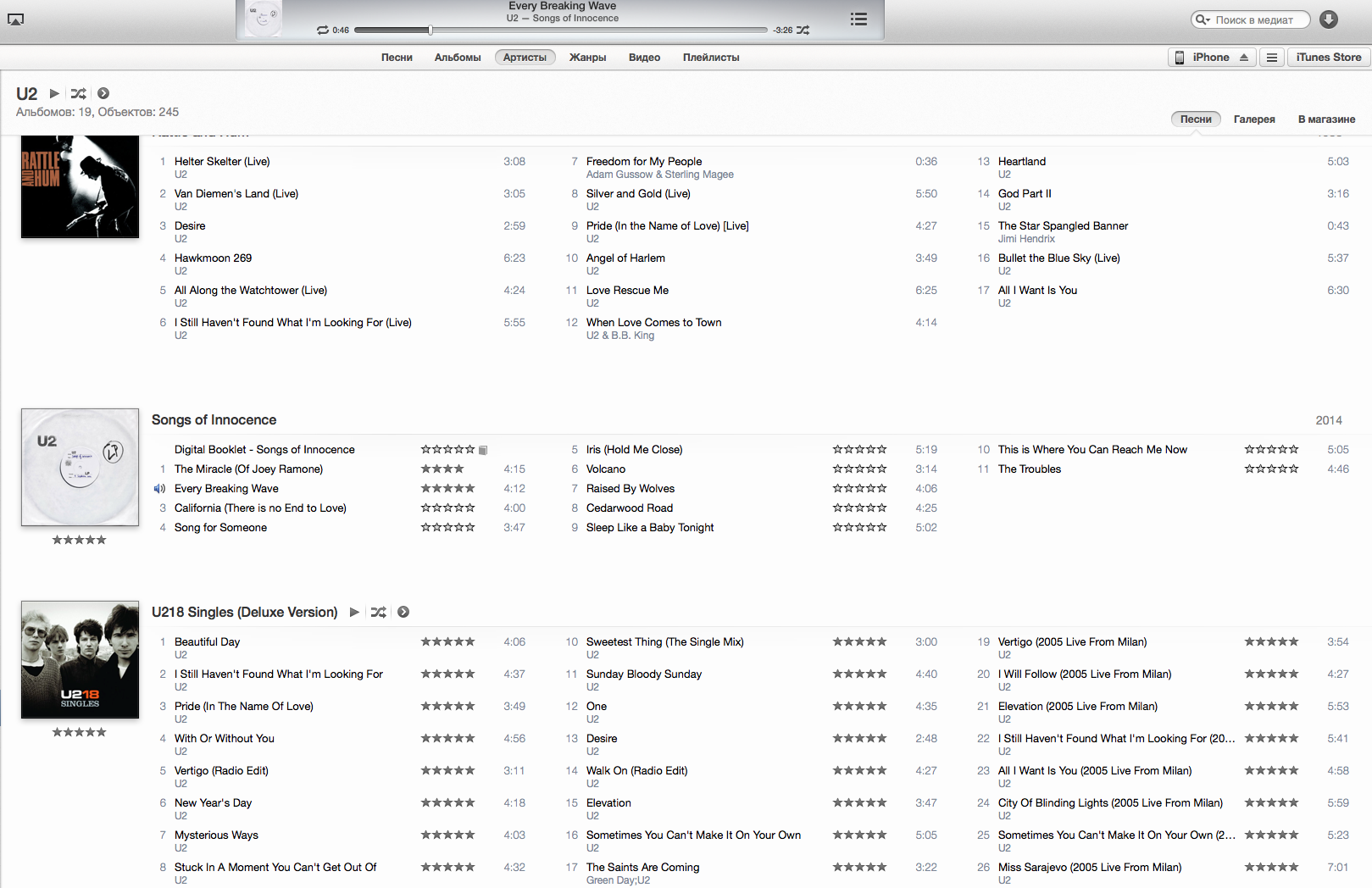Switch to the Галерея view
Viewport: 1372px width, 888px height.
click(1254, 119)
